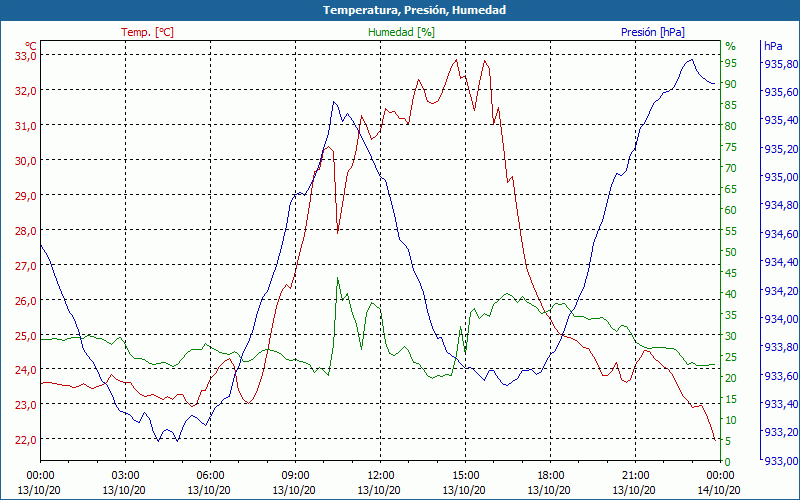Image resolution: width=800 pixels, height=500 pixels.
Task: Click the '20' humidity axis value
Action: pyautogui.click(x=731, y=378)
